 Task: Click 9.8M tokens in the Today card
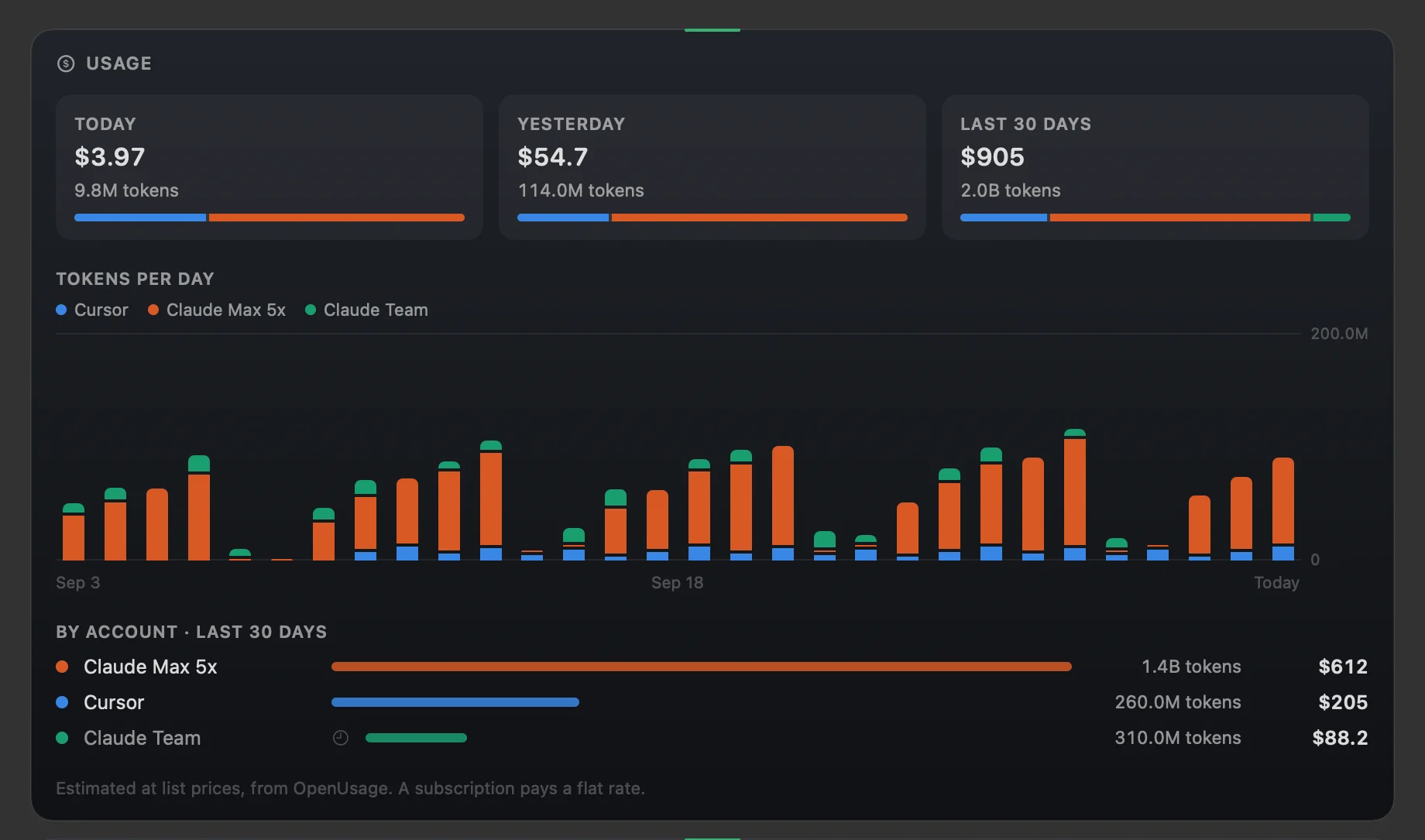126,190
